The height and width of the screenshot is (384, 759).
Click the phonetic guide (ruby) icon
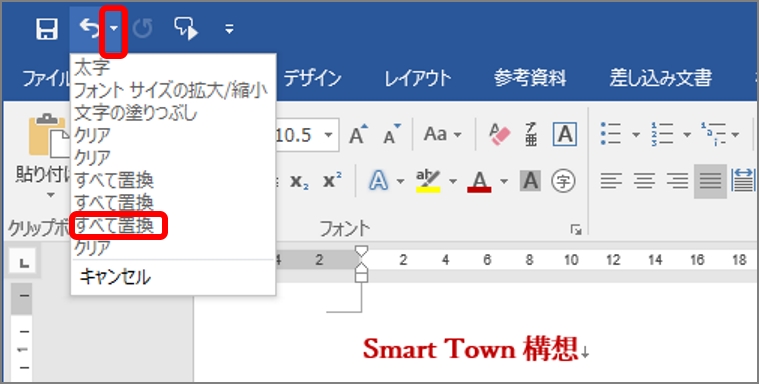531,134
